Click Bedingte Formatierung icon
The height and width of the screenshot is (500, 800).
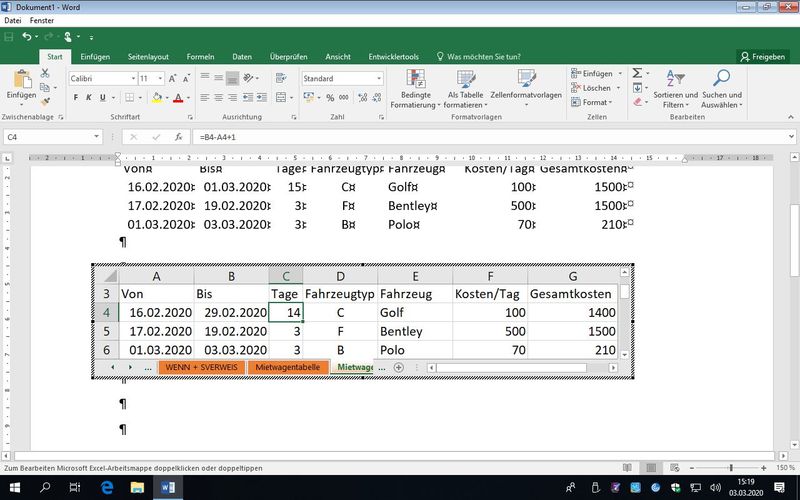tap(414, 90)
